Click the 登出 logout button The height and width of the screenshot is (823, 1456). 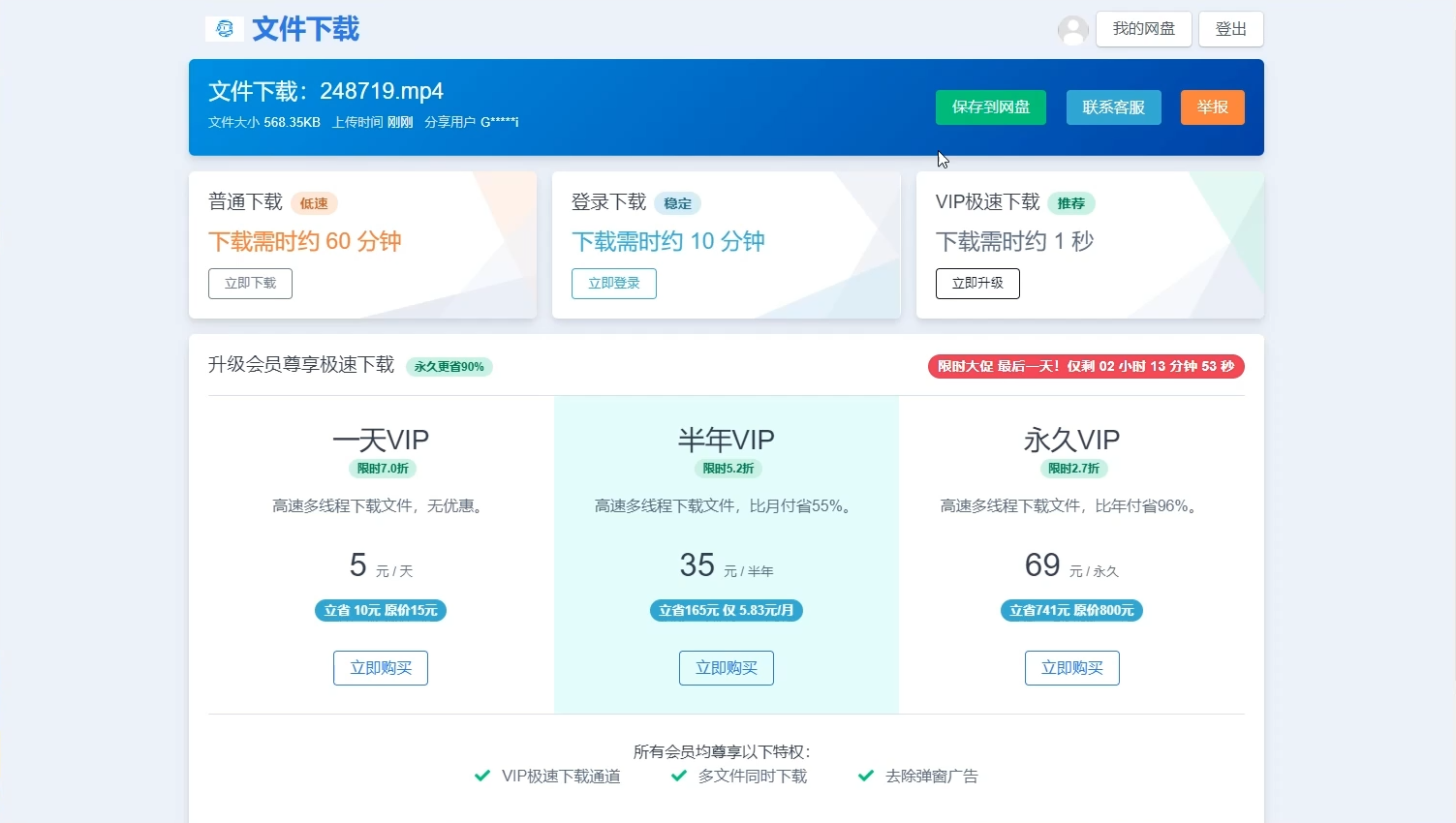tap(1230, 29)
